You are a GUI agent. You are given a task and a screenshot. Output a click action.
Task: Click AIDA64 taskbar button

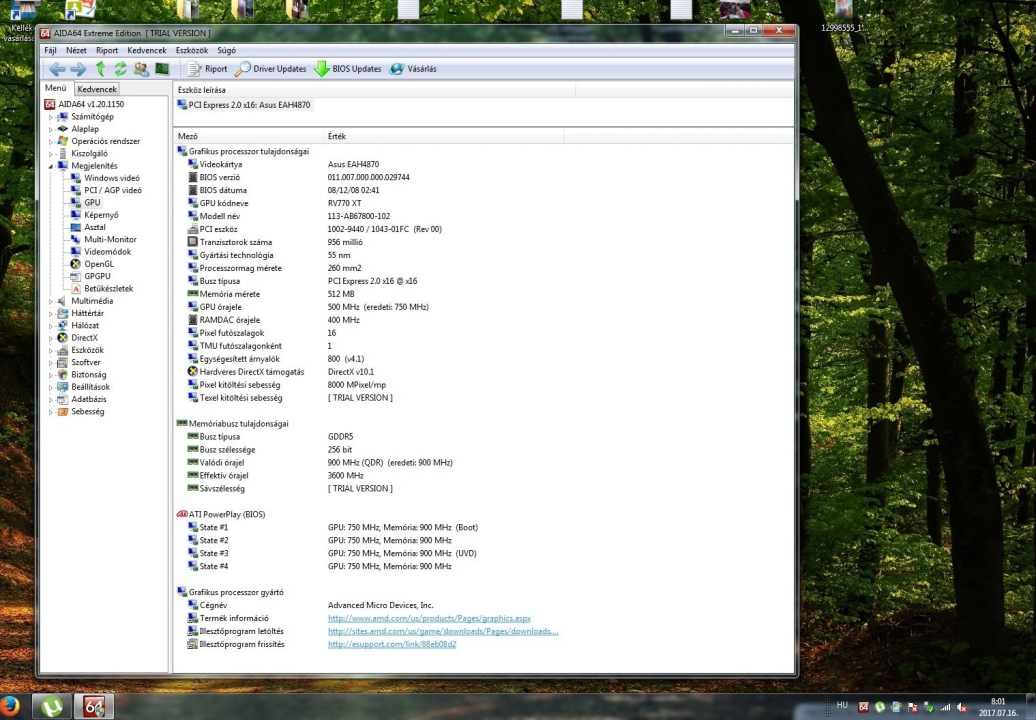[94, 706]
